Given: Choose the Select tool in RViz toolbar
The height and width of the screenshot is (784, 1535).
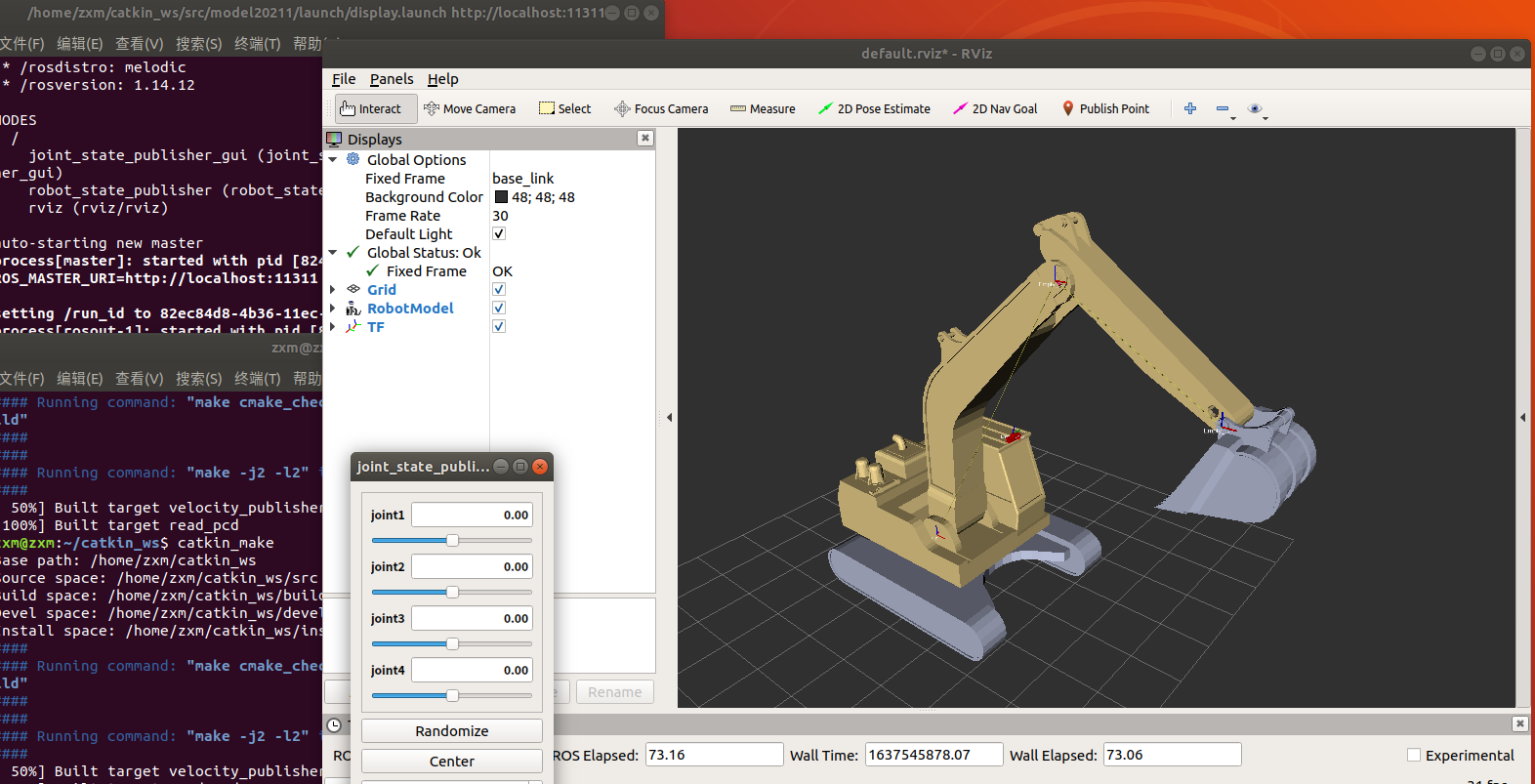Looking at the screenshot, I should pyautogui.click(x=565, y=108).
